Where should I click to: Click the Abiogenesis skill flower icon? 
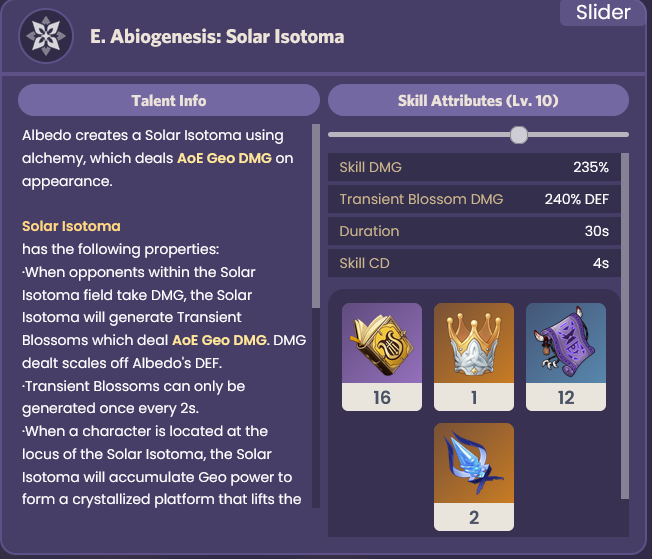tap(43, 37)
